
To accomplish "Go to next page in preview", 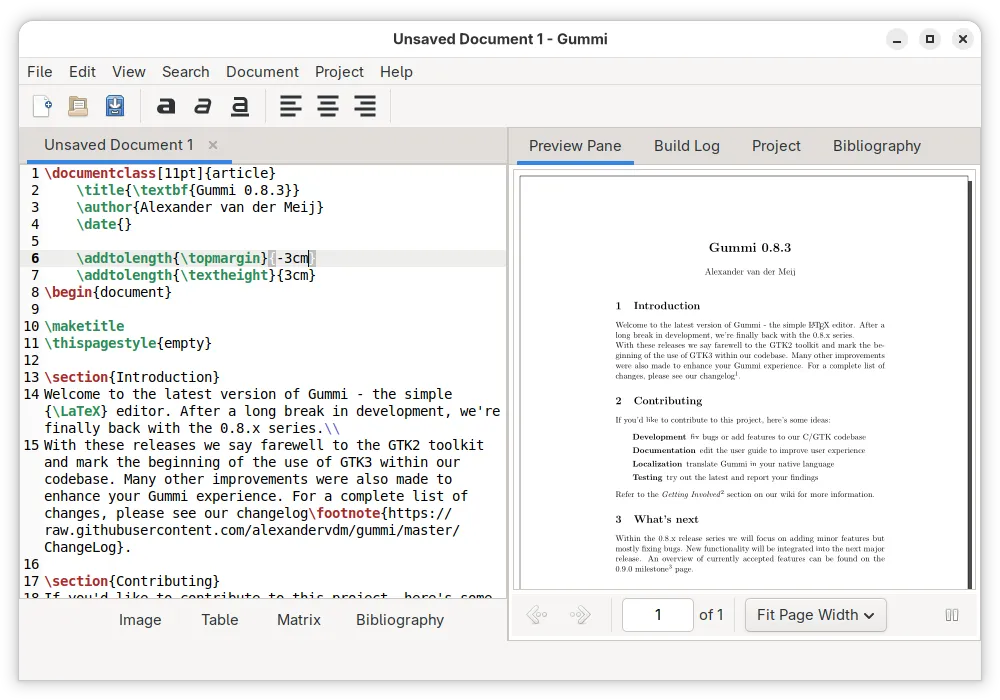I will pyautogui.click(x=580, y=615).
